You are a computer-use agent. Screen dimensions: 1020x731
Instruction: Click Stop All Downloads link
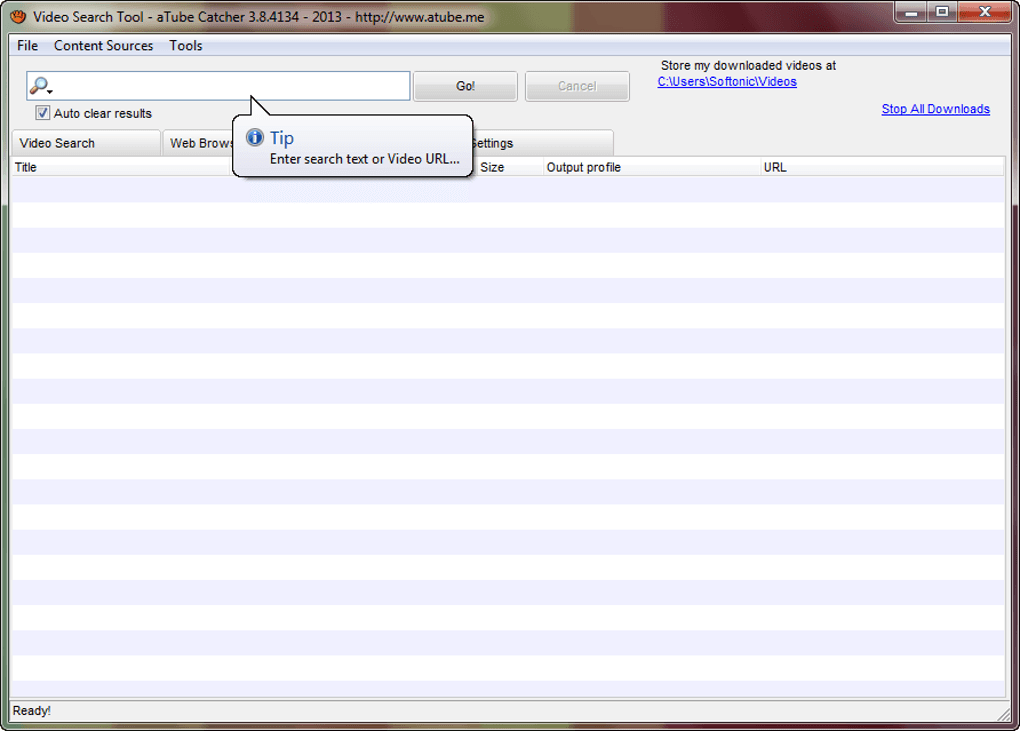coord(935,109)
